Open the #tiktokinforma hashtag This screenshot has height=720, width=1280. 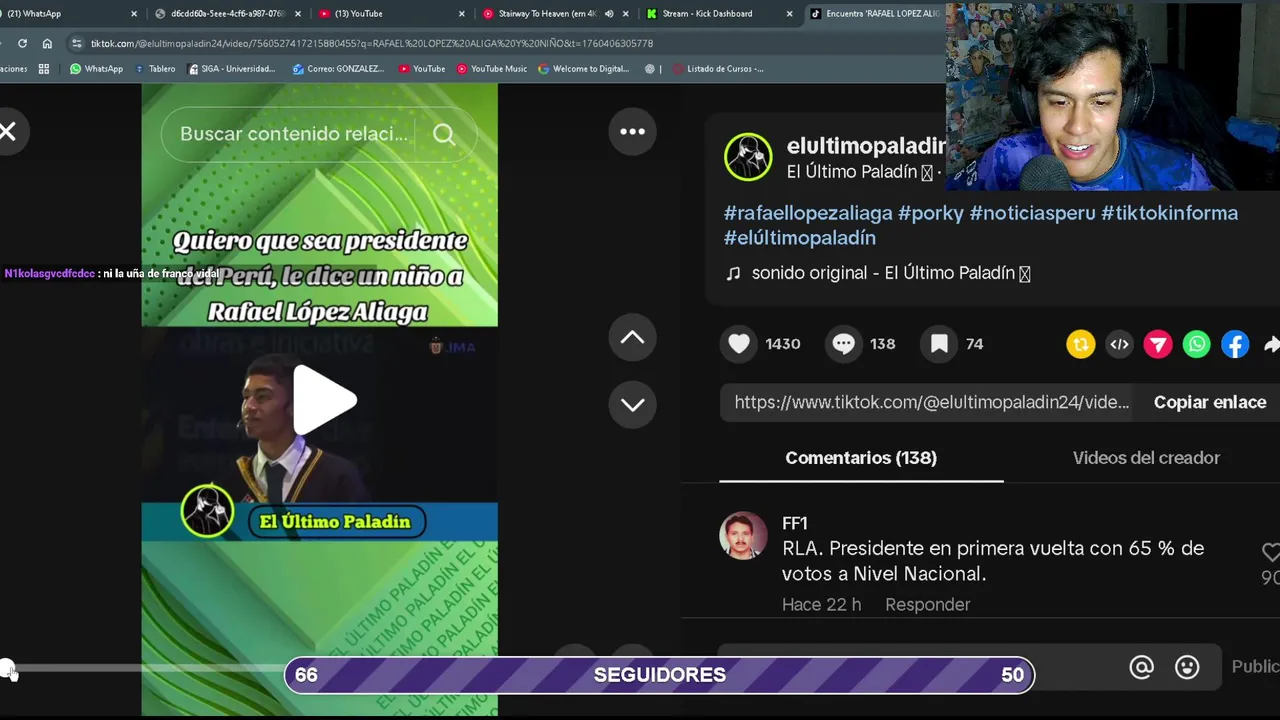[1169, 213]
